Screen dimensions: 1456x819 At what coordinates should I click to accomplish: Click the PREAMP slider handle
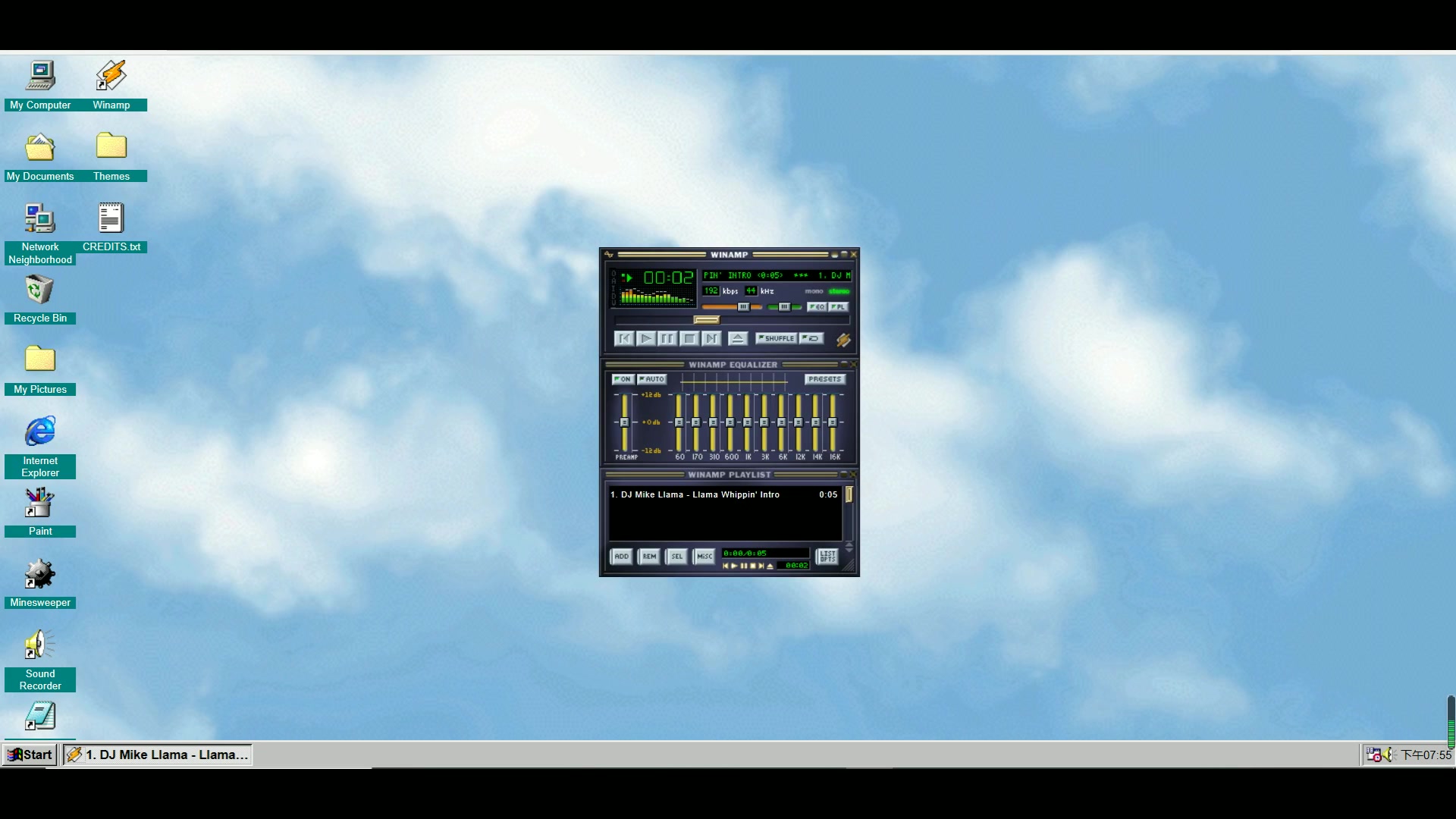pyautogui.click(x=625, y=422)
